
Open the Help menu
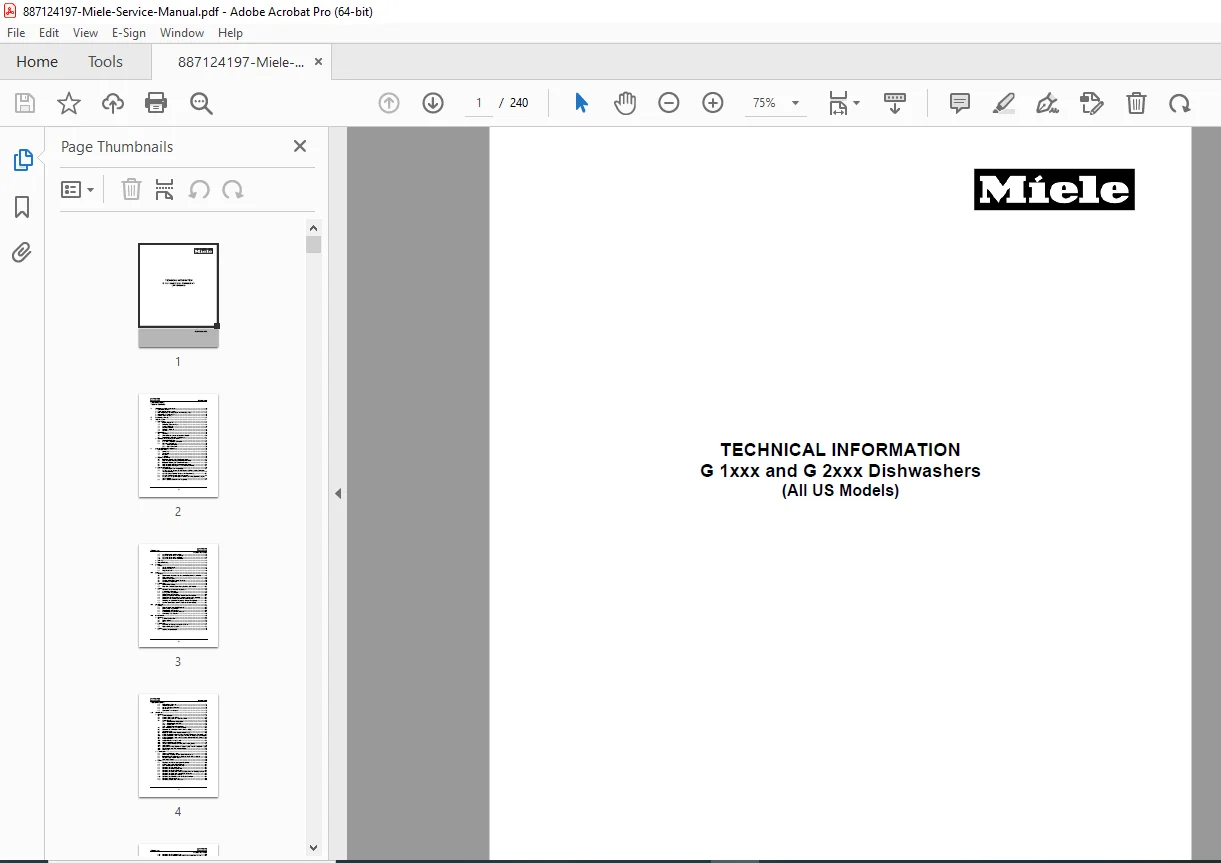[231, 33]
